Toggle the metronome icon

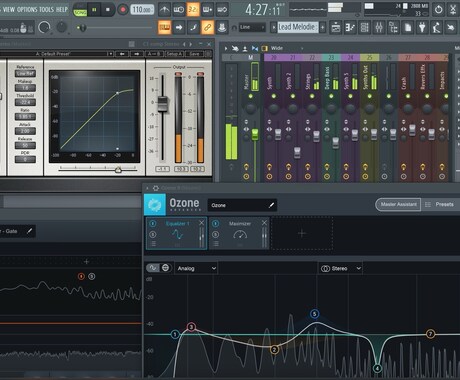164,10
